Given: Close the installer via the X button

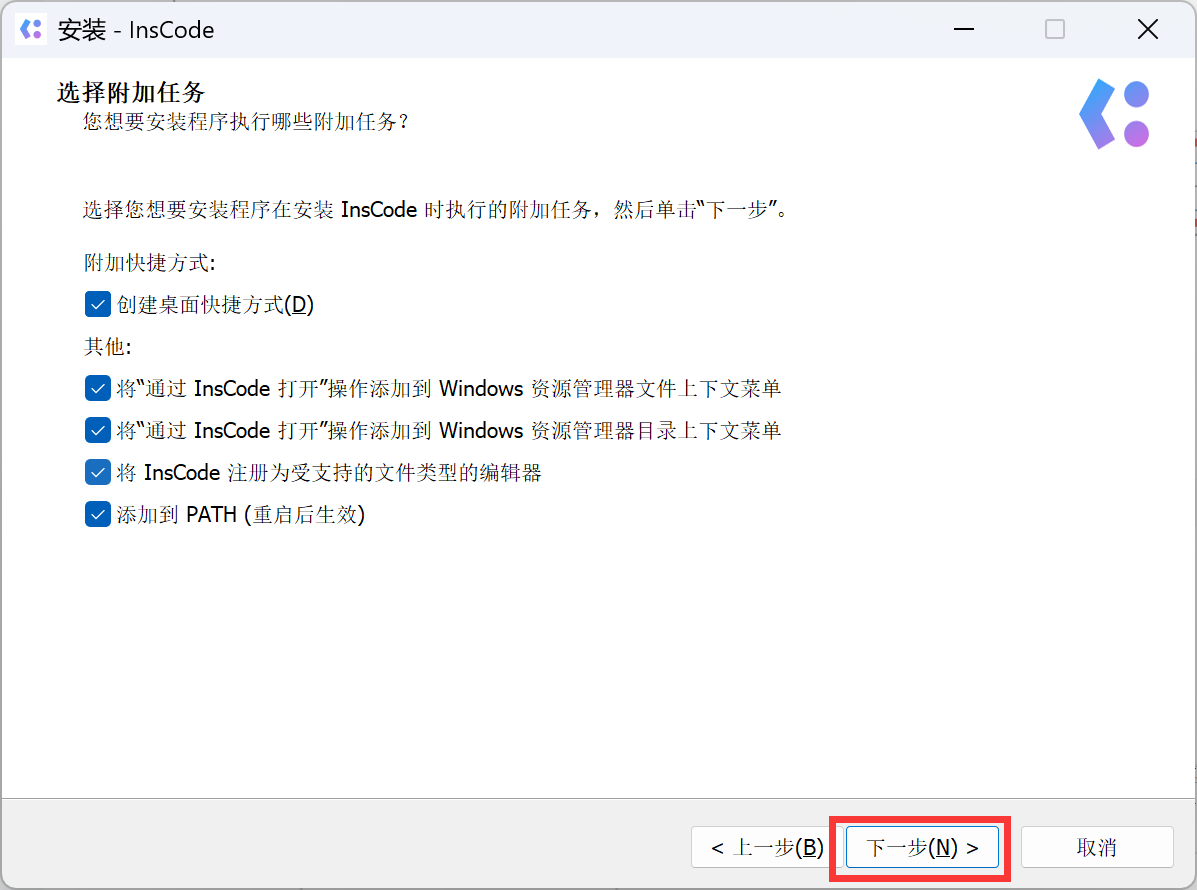Looking at the screenshot, I should [1147, 29].
